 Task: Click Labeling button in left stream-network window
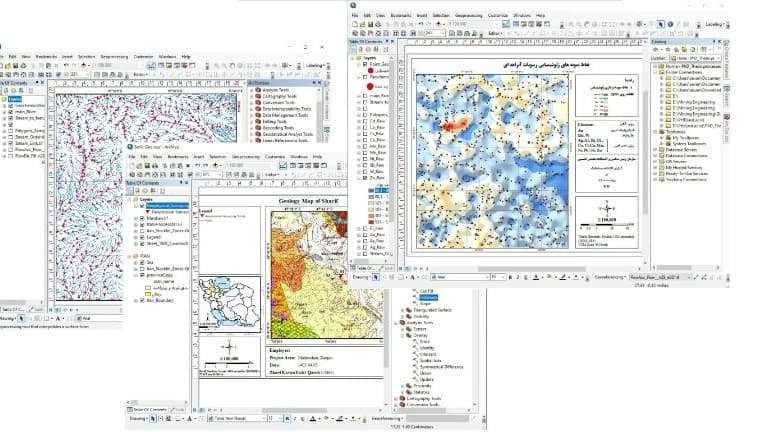(x=315, y=65)
